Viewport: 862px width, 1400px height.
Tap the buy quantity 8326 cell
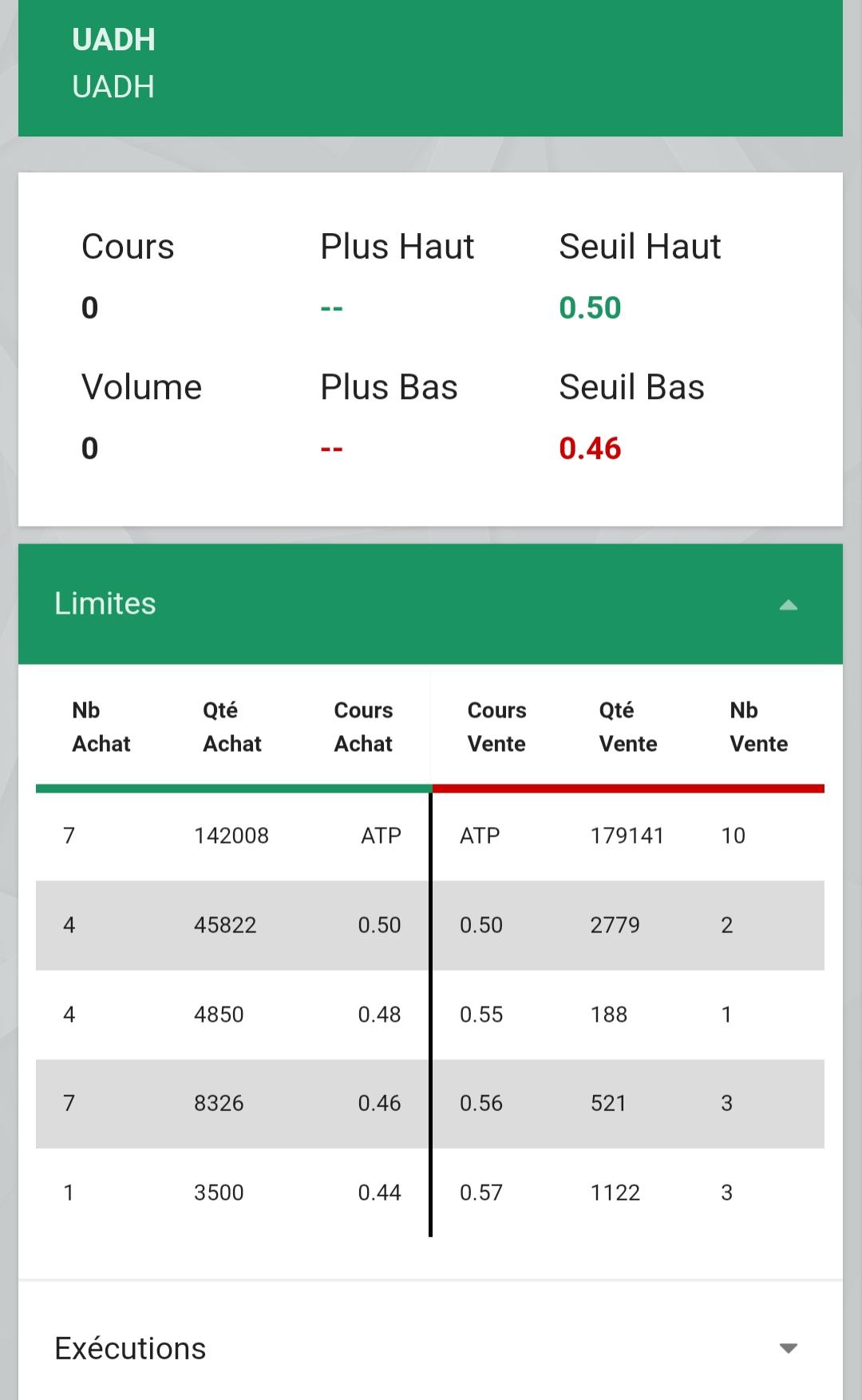[219, 1103]
